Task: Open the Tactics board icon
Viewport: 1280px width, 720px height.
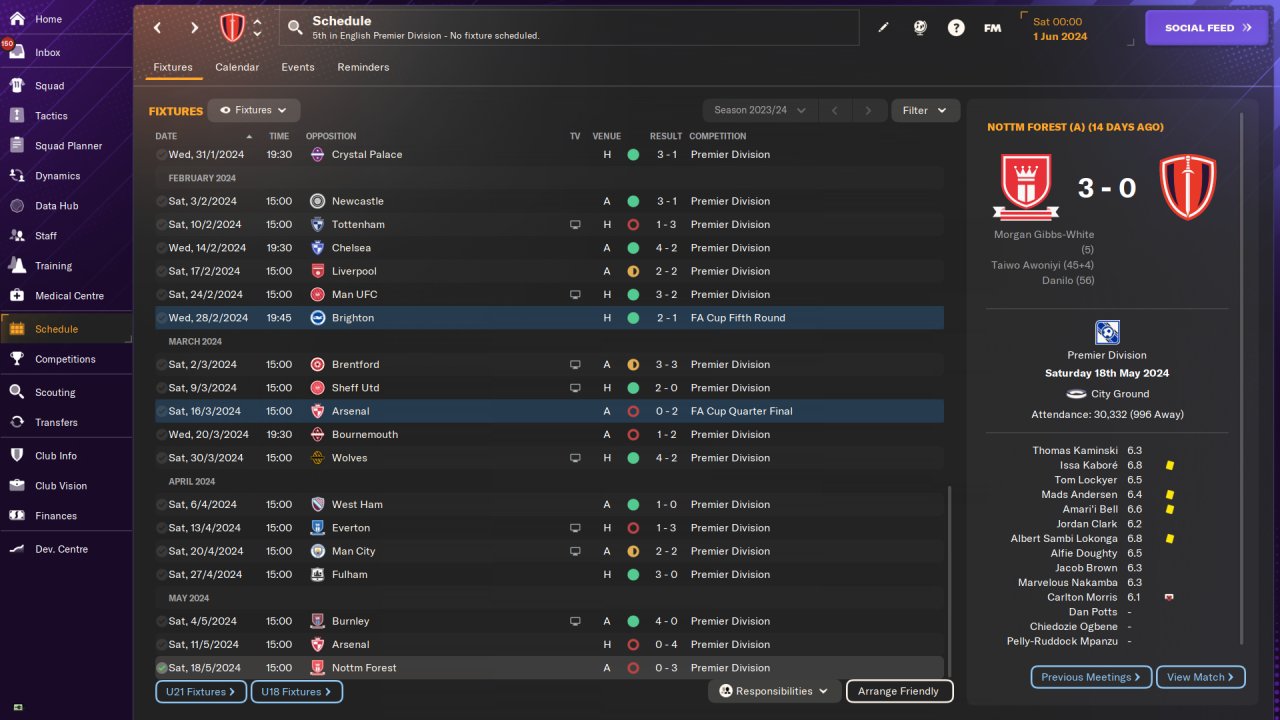Action: 17,116
